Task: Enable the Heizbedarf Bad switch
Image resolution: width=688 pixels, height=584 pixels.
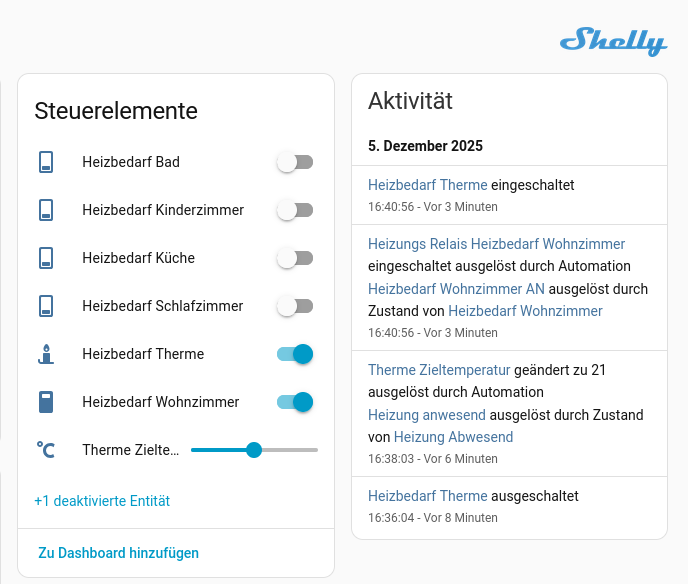Action: coord(295,162)
